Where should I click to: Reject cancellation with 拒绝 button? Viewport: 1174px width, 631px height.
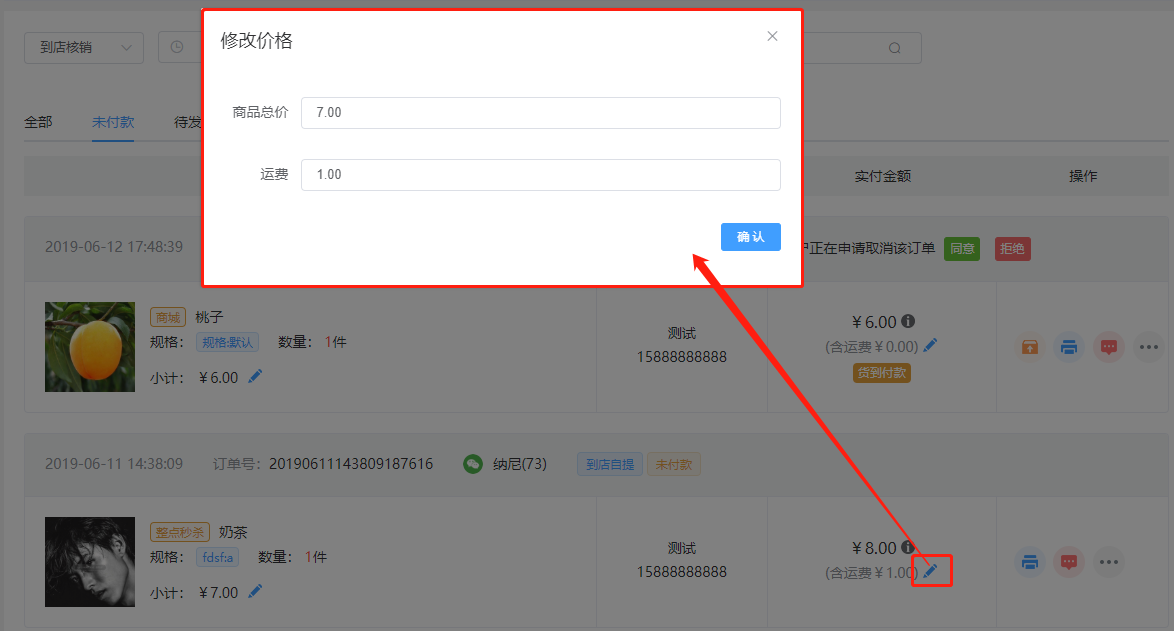coord(1012,249)
